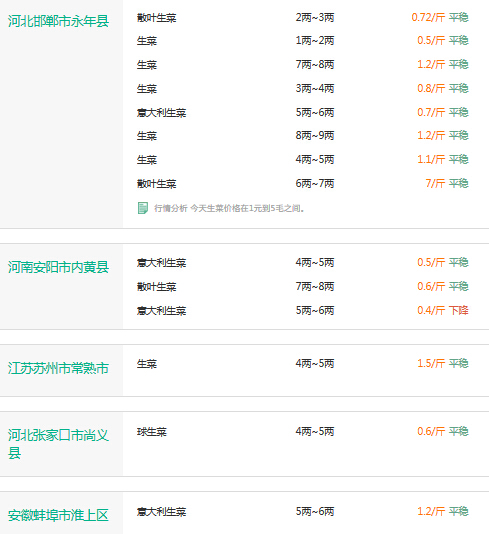Screen dimensions: 489x534
Task: Select 生菜 1两~2两 row
Action: 303,41
